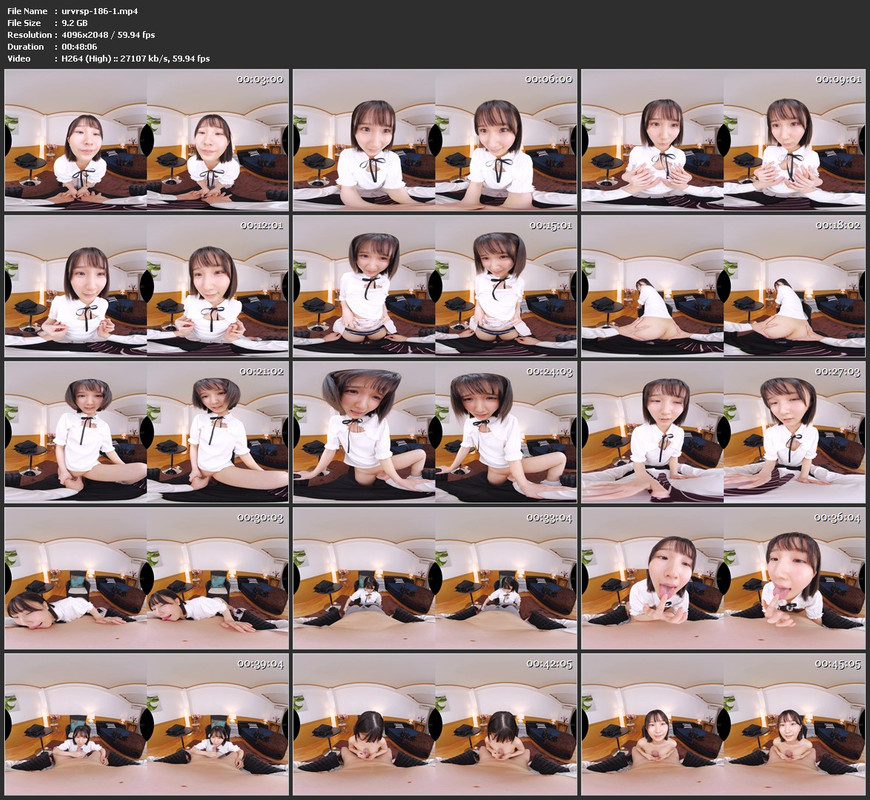870x800 pixels.
Task: Click the frame stamped 00:09:01
Action: tap(724, 140)
